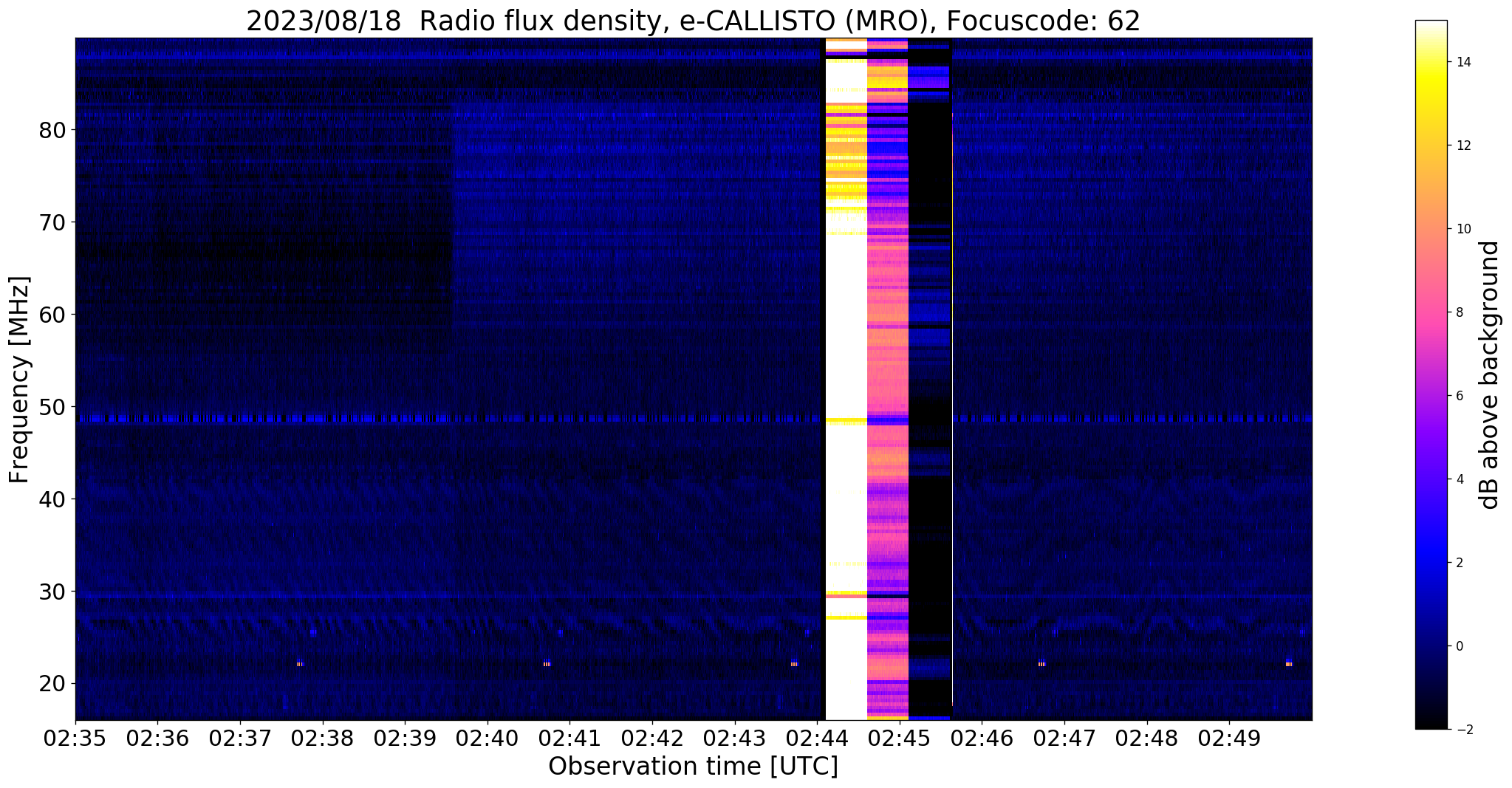Click the colorbar tick value 2
Image resolution: width=1512 pixels, height=788 pixels.
click(x=1460, y=563)
